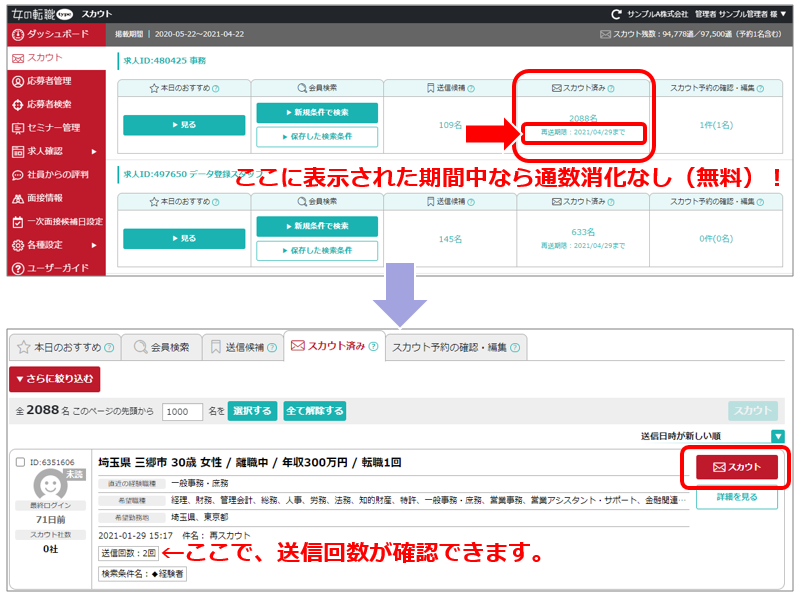Switch to the 送信候補 tab
This screenshot has height=601, width=803.
pos(242,347)
